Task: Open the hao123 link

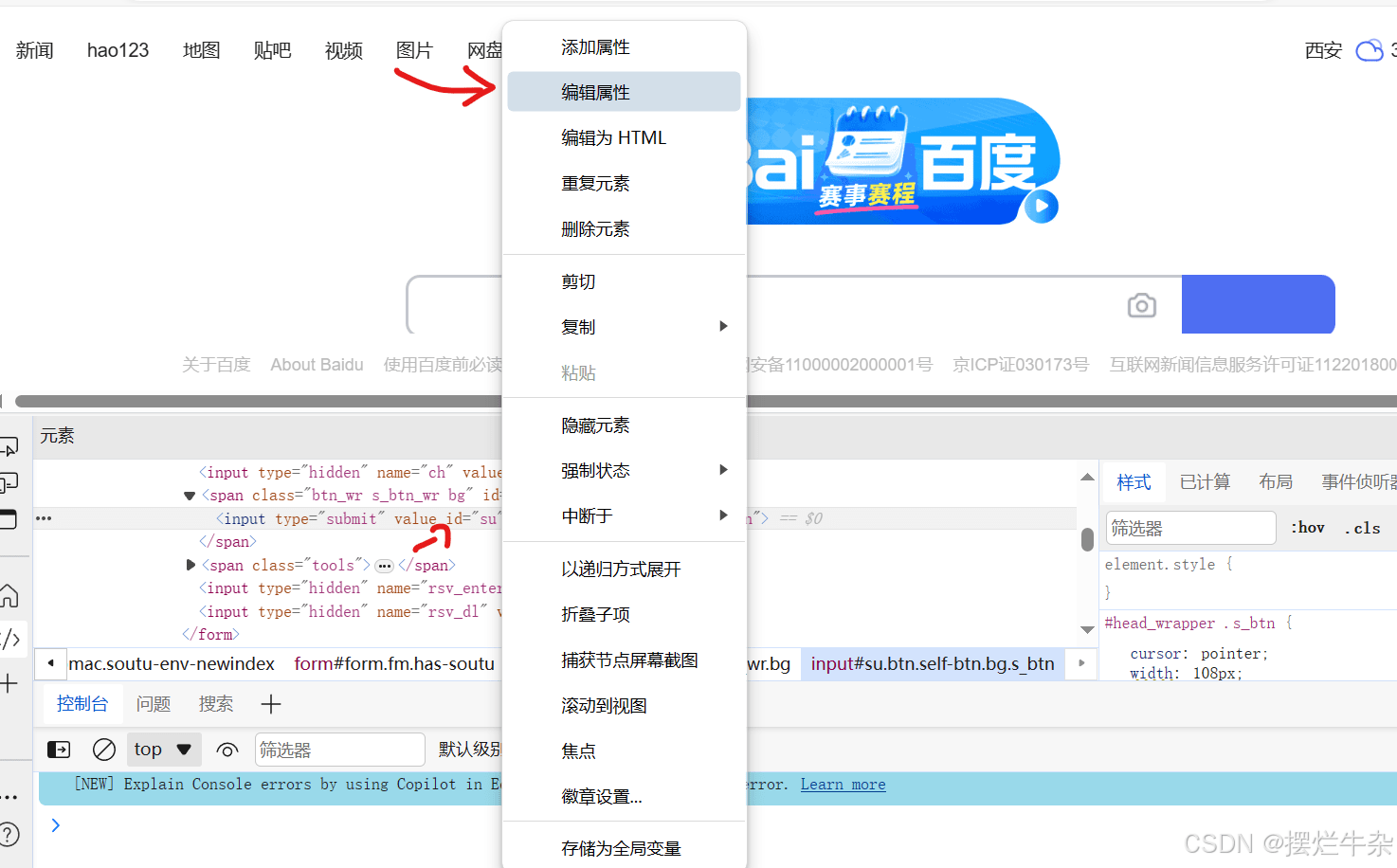Action: point(118,50)
